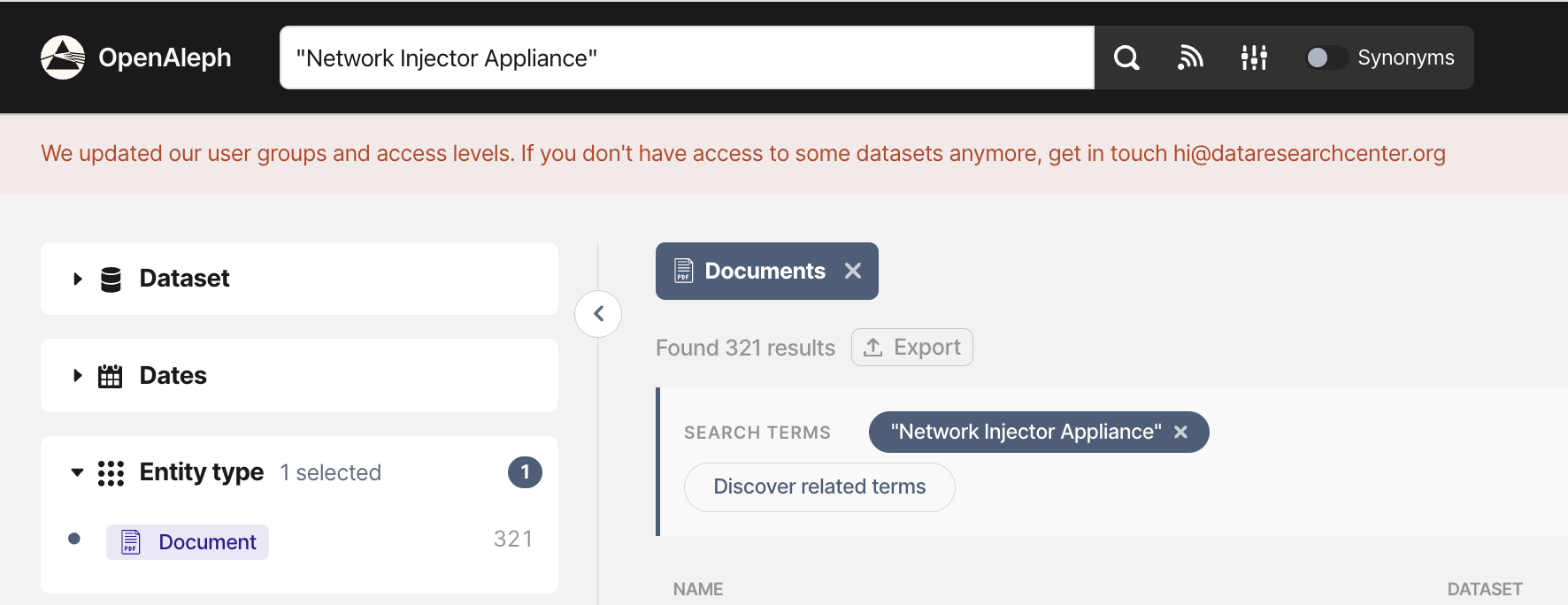
Task: Remove "Network Injector Appliance" search term
Action: pos(1180,432)
